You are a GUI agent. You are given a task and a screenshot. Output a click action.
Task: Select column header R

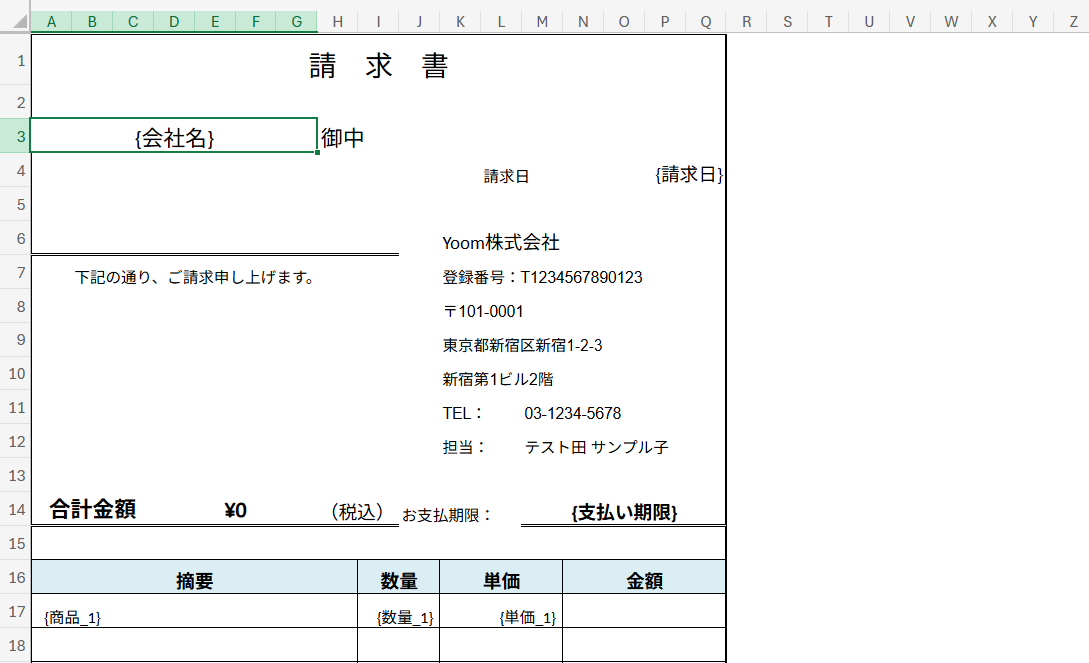coord(746,22)
